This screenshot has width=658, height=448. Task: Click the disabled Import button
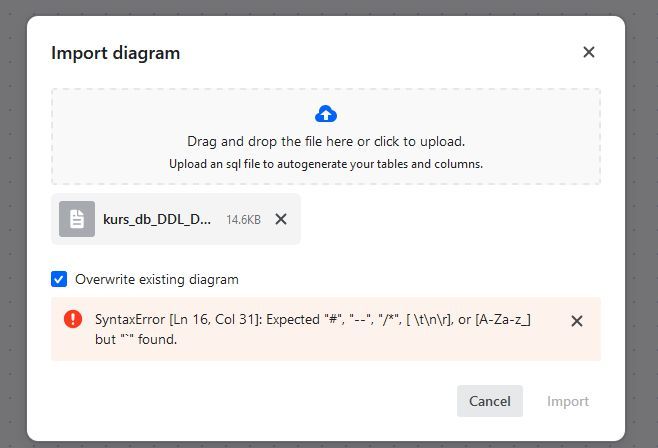pos(568,401)
